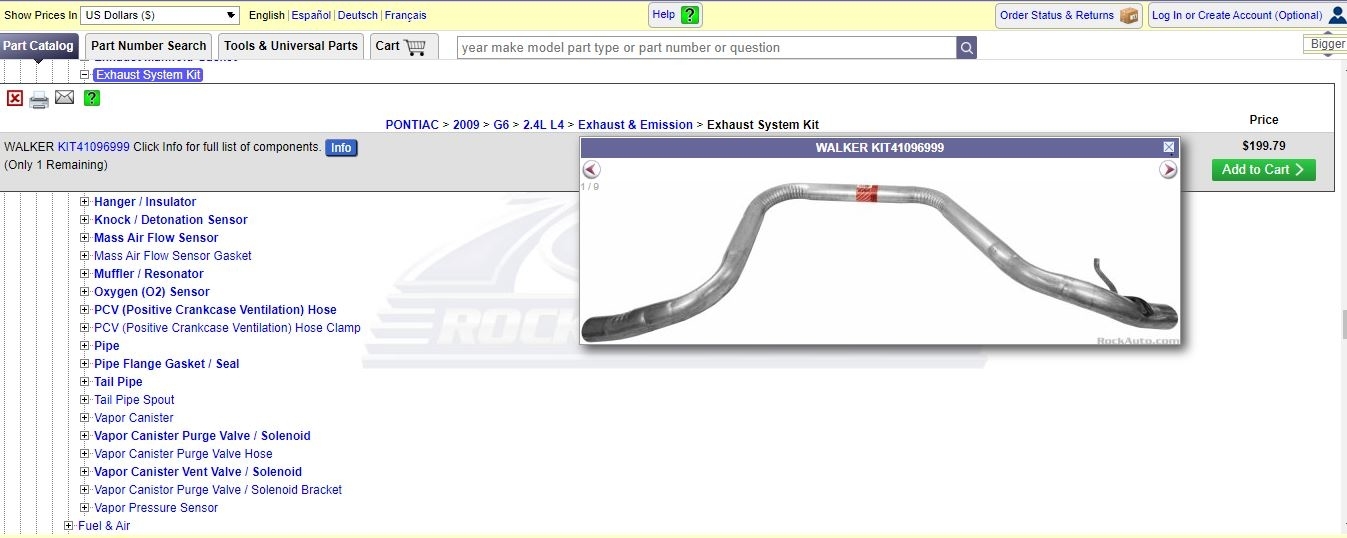Collapse the Exhaust System Kit category

click(85, 75)
